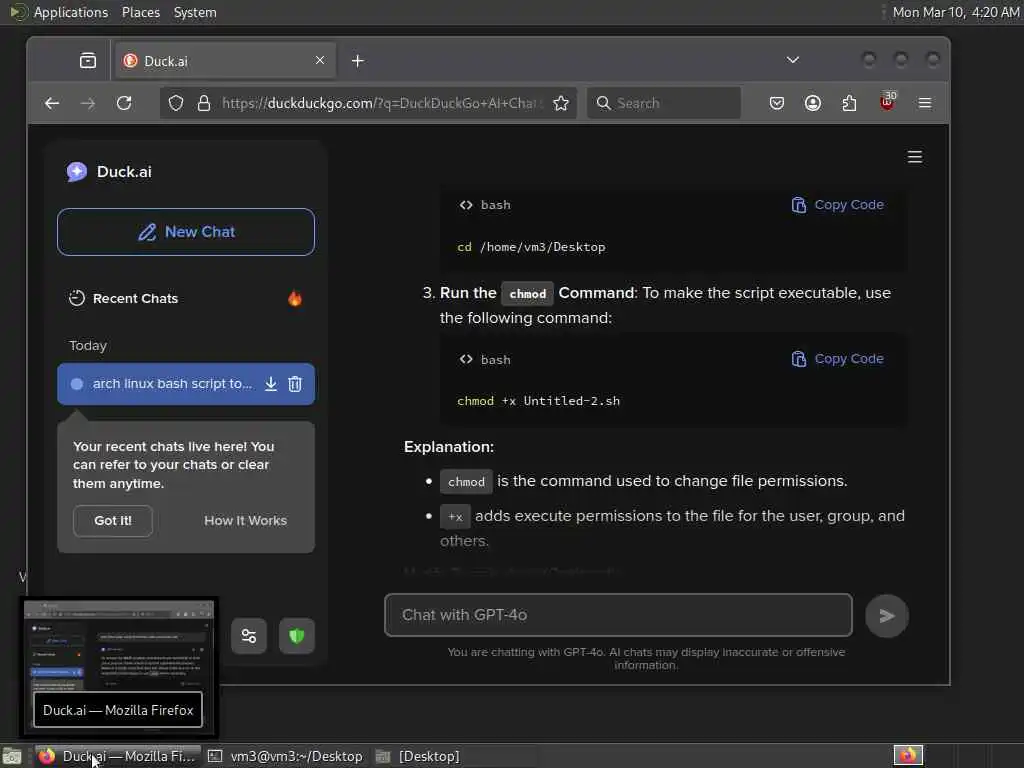Viewport: 1024px width, 768px height.
Task: Open the System menu
Action: click(x=195, y=12)
